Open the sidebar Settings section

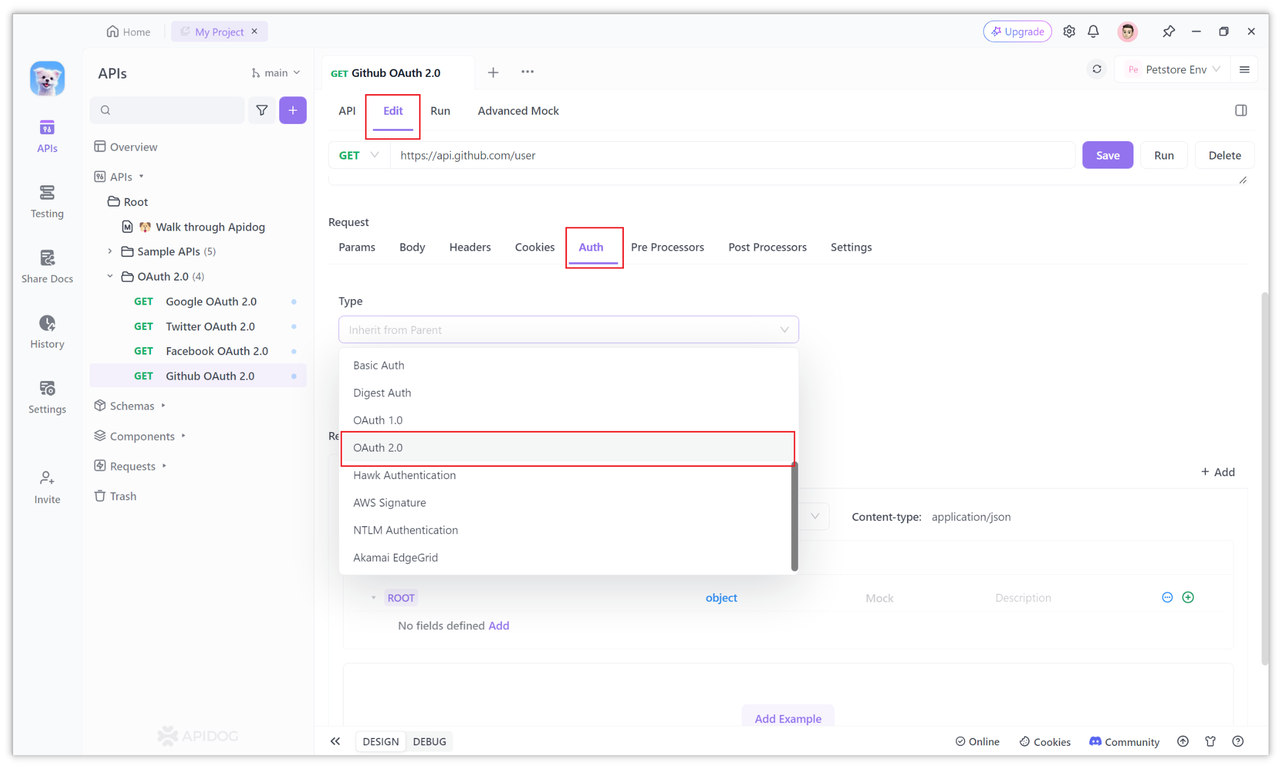click(x=47, y=397)
